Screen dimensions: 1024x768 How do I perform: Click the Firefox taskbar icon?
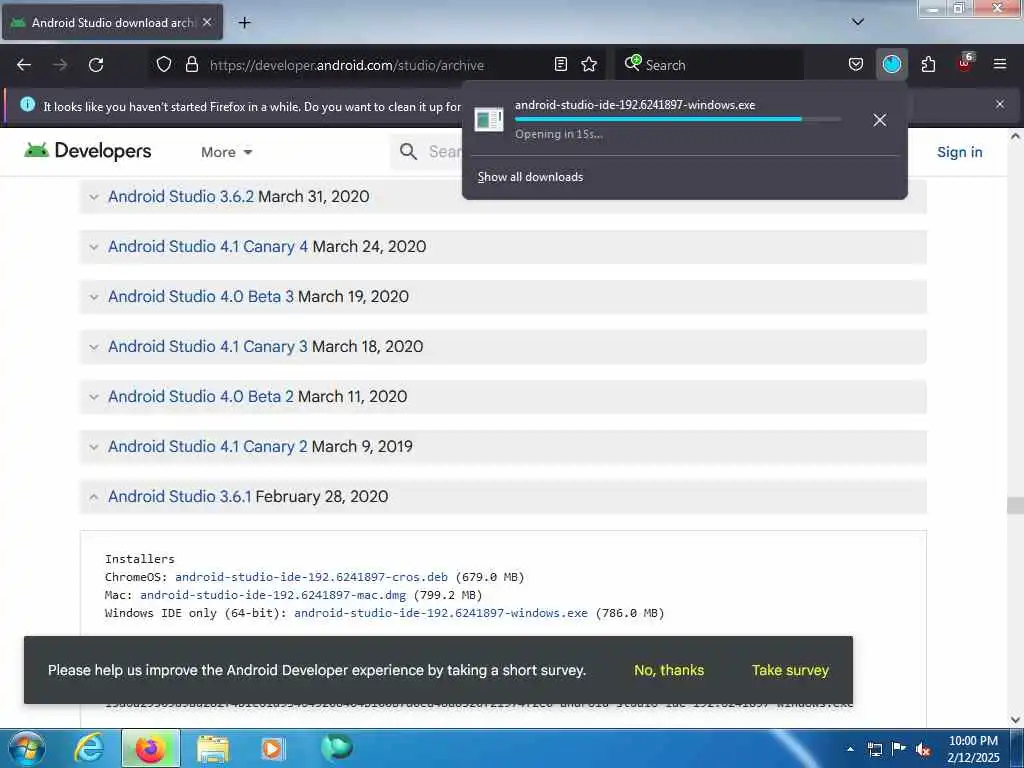click(150, 748)
